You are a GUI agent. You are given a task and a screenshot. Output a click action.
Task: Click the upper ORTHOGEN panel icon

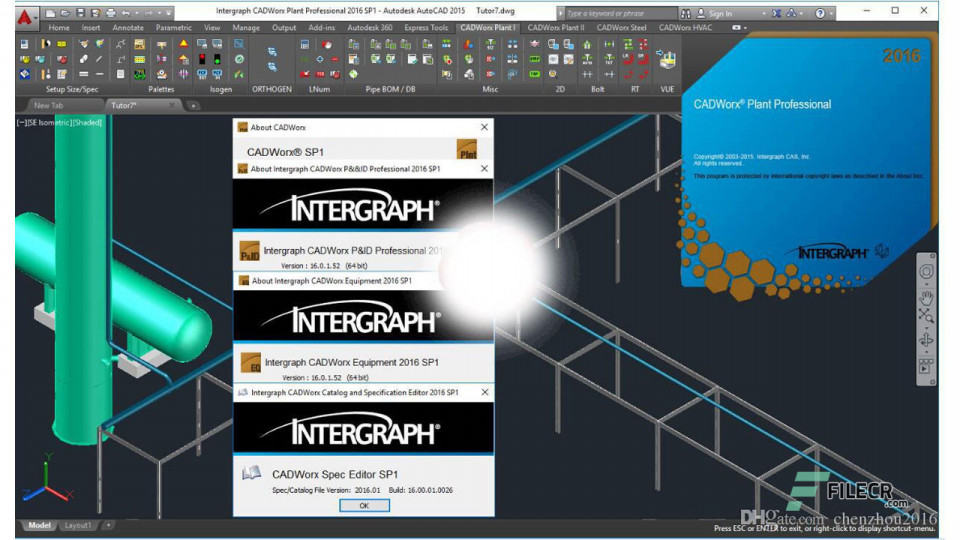[x=271, y=51]
